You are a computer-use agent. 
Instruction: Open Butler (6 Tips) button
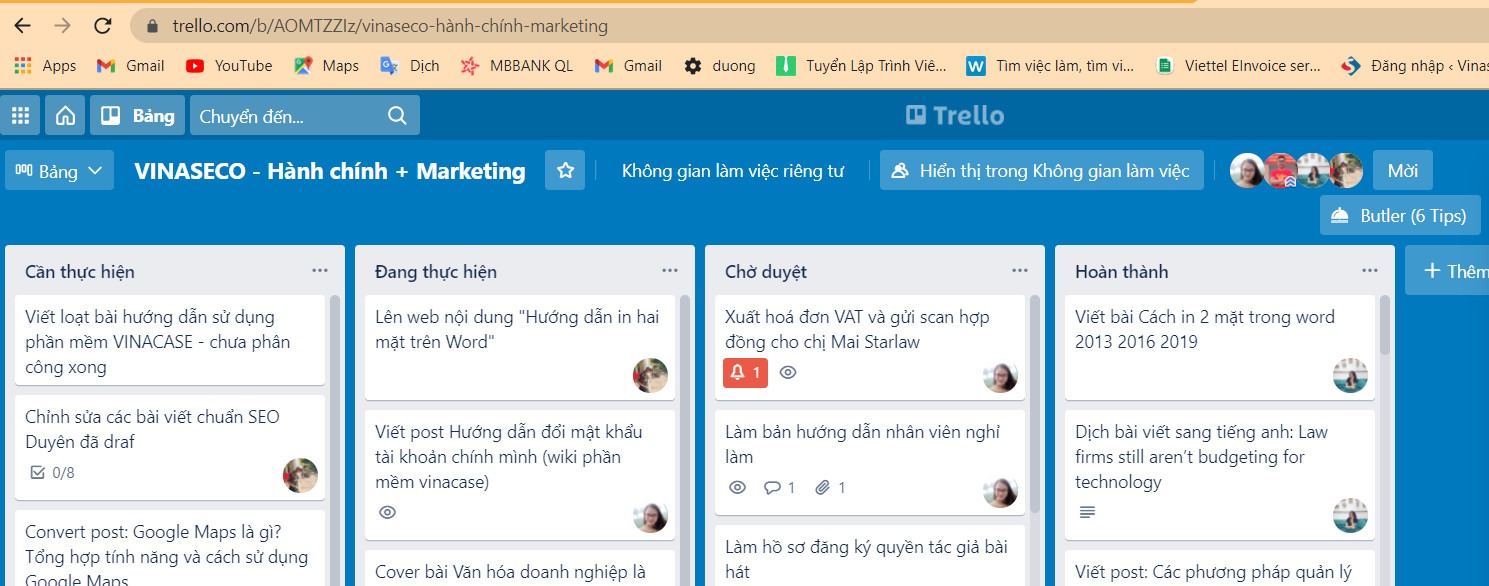(x=1399, y=216)
